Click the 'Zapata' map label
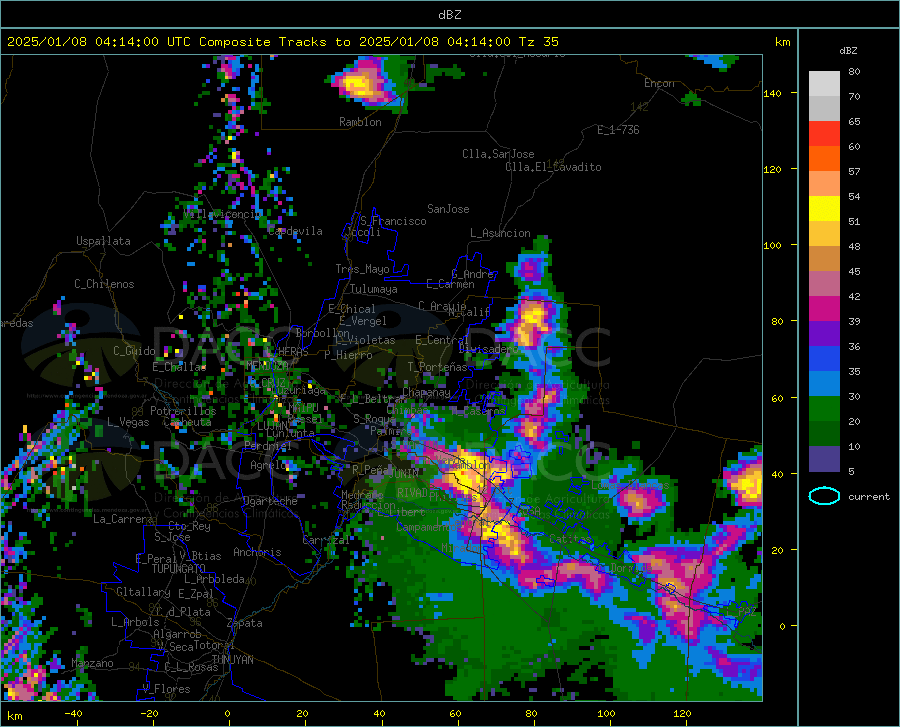 point(245,623)
